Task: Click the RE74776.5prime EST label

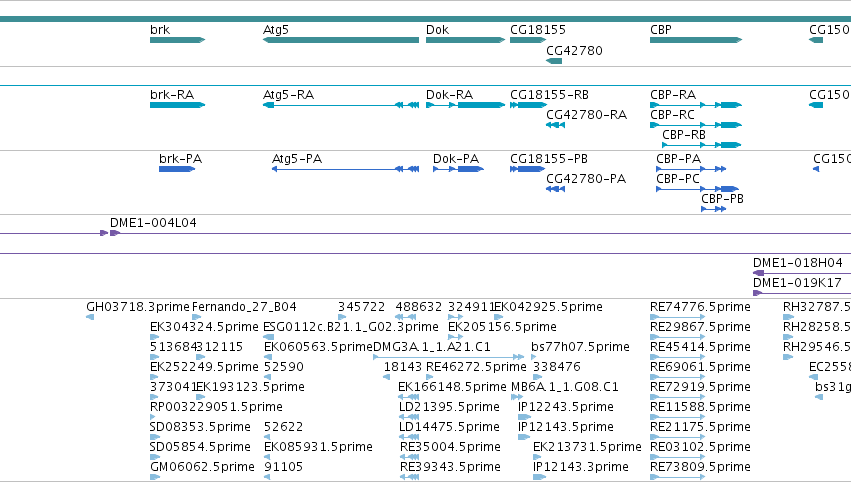Action: (x=701, y=307)
